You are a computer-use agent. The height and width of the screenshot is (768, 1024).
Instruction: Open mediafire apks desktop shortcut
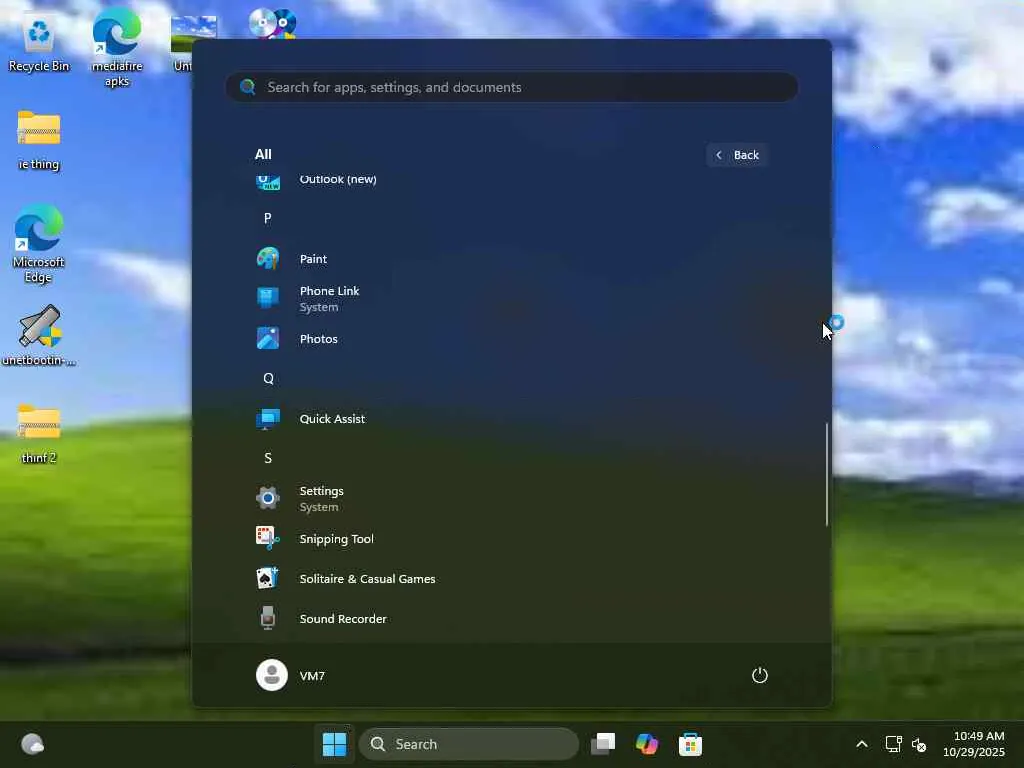click(x=117, y=47)
